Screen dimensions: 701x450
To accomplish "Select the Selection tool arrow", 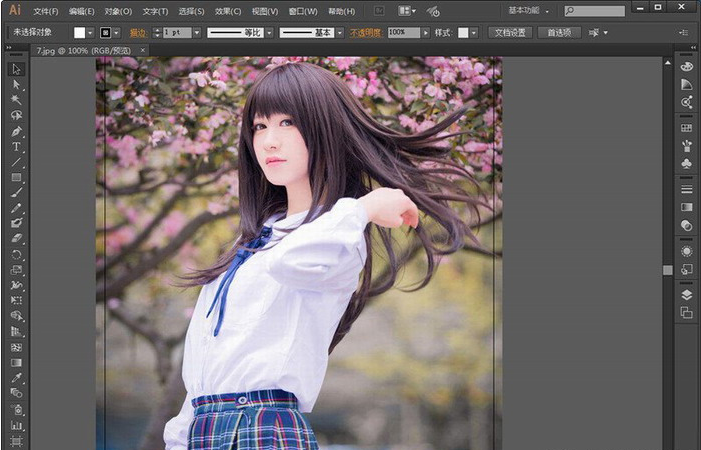I will (16, 69).
